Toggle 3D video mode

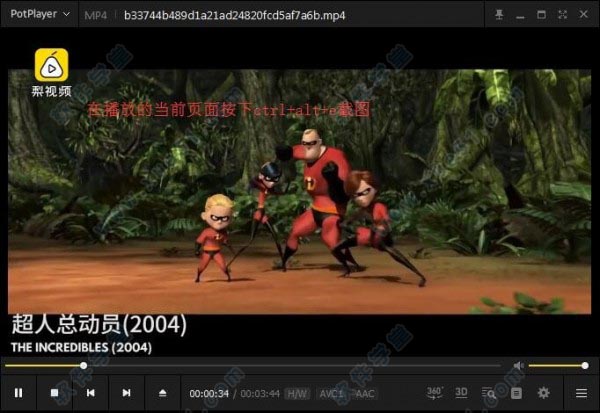pyautogui.click(x=462, y=392)
